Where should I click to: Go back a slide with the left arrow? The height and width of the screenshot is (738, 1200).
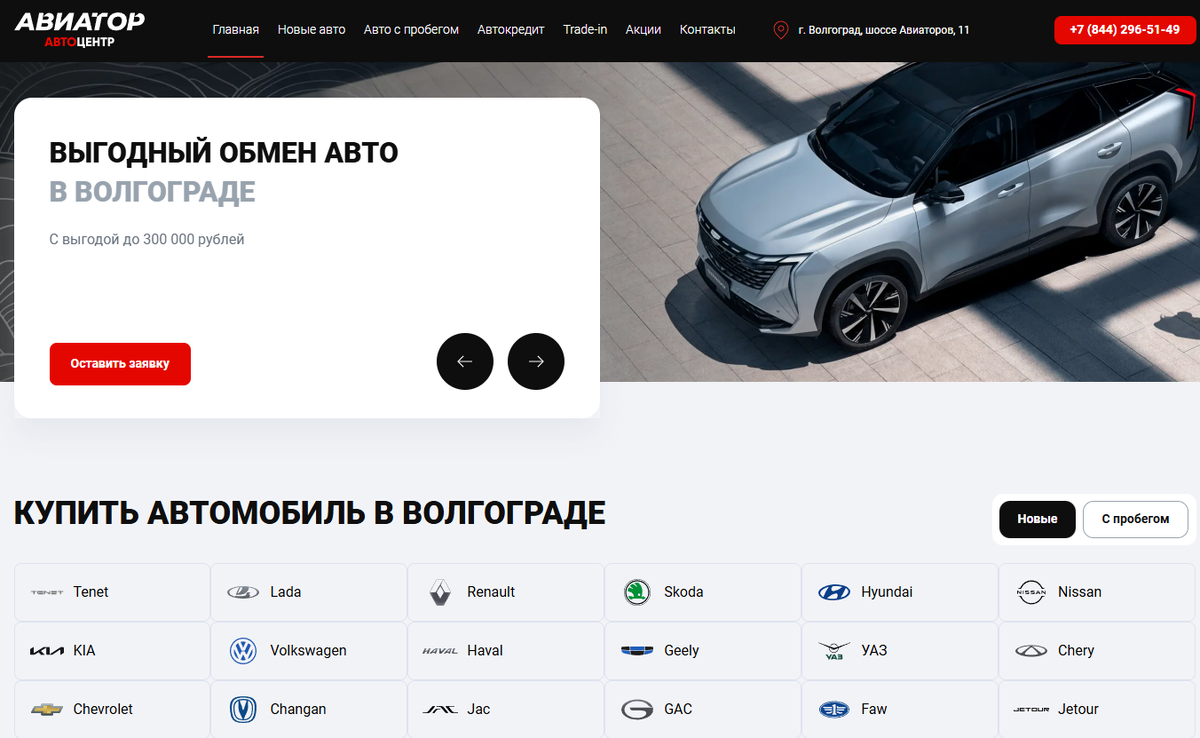point(465,361)
